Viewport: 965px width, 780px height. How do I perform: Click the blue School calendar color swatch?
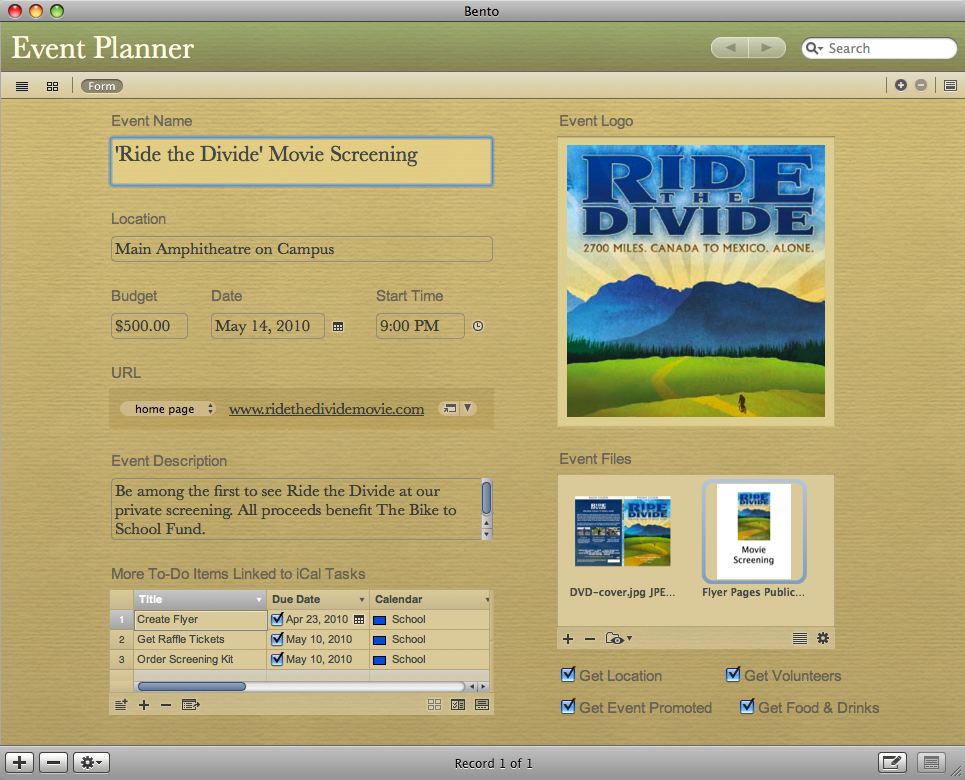(x=380, y=620)
